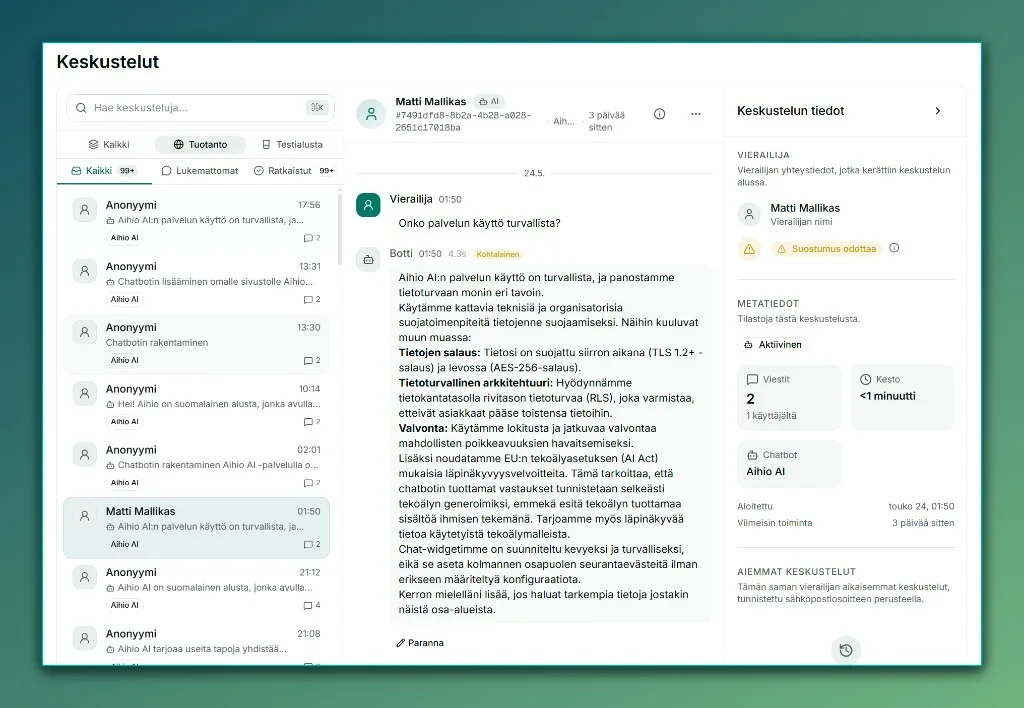Open the Ratkaistut tab

click(x=294, y=170)
